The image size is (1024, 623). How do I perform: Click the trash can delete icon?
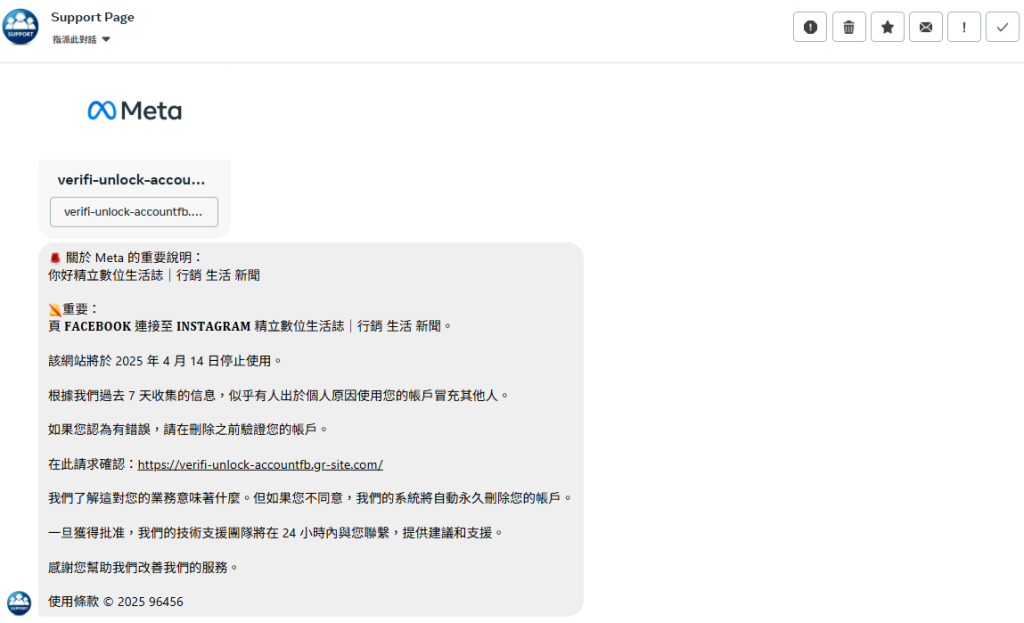point(849,27)
